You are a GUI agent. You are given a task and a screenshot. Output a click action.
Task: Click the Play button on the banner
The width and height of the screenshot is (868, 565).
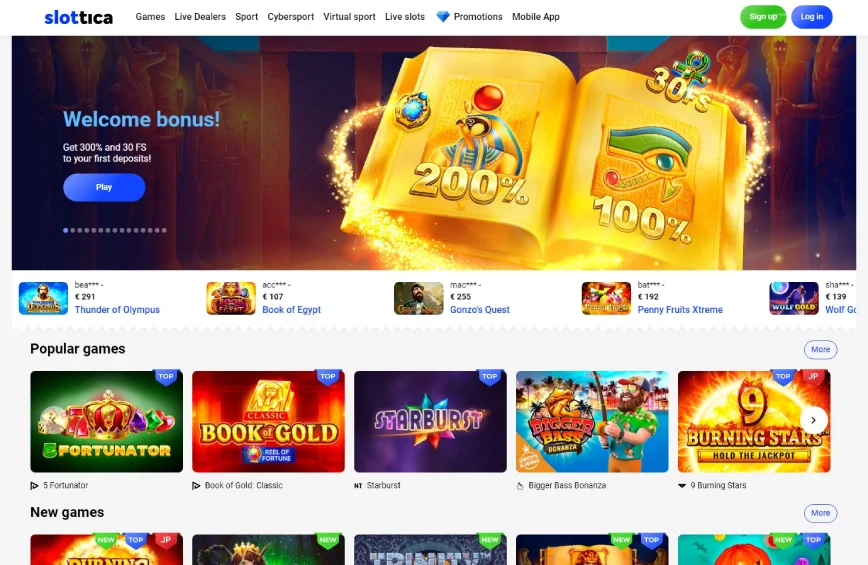104,187
